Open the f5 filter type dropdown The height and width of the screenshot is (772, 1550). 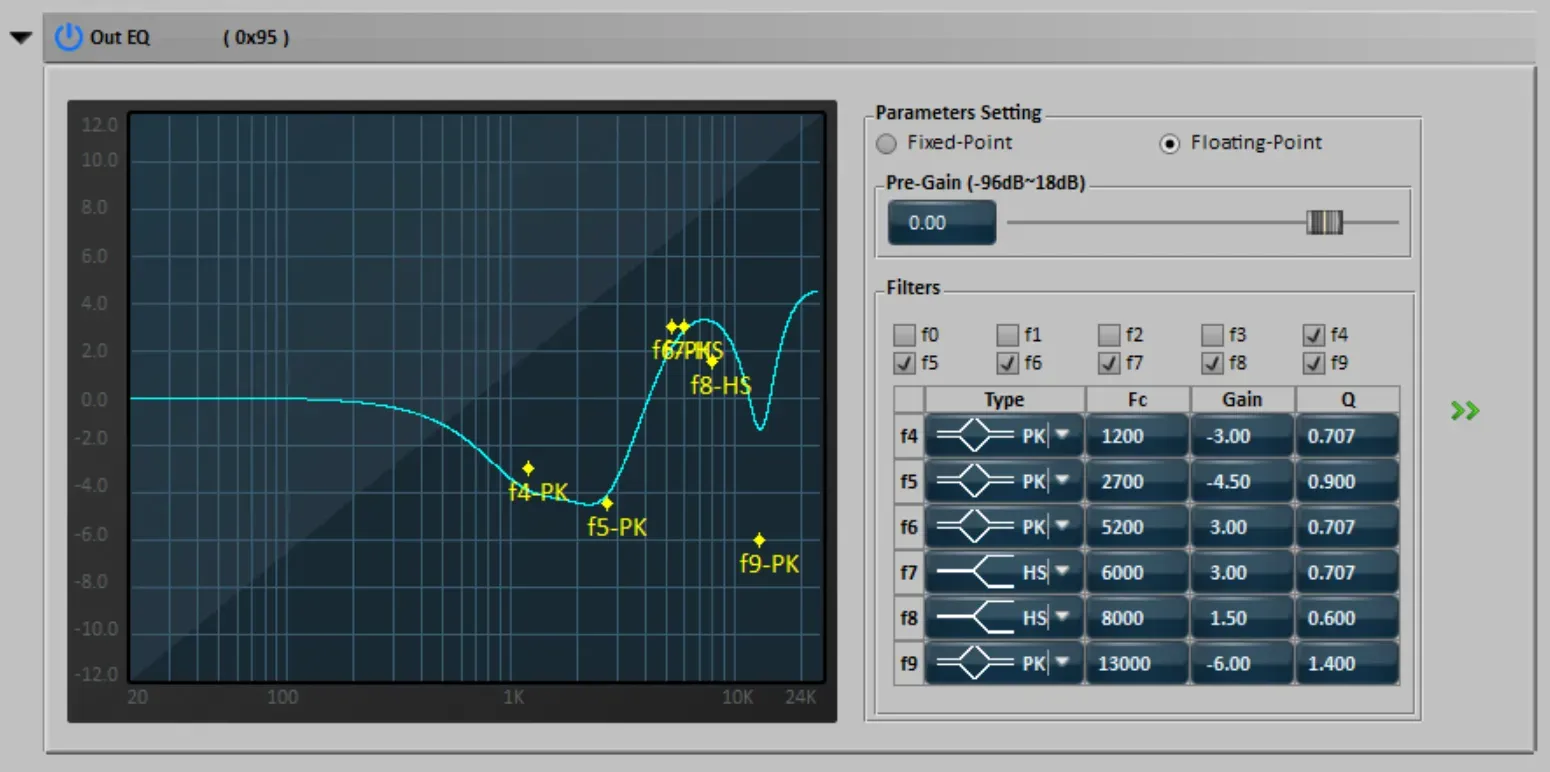pos(1062,481)
